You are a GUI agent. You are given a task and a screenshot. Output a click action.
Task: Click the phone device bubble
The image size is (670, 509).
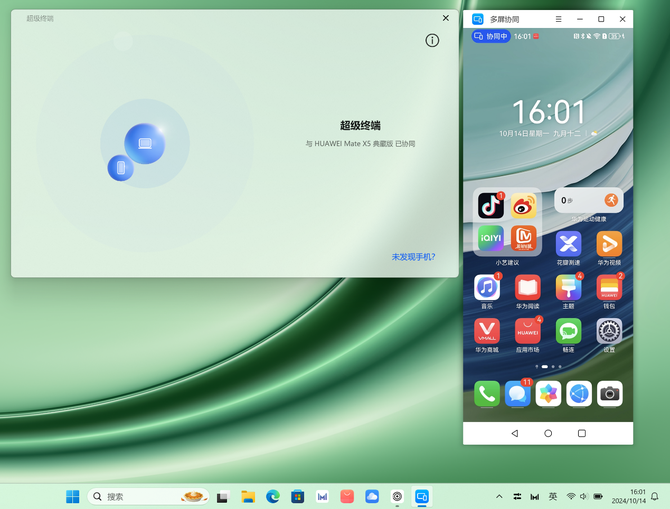coord(120,168)
